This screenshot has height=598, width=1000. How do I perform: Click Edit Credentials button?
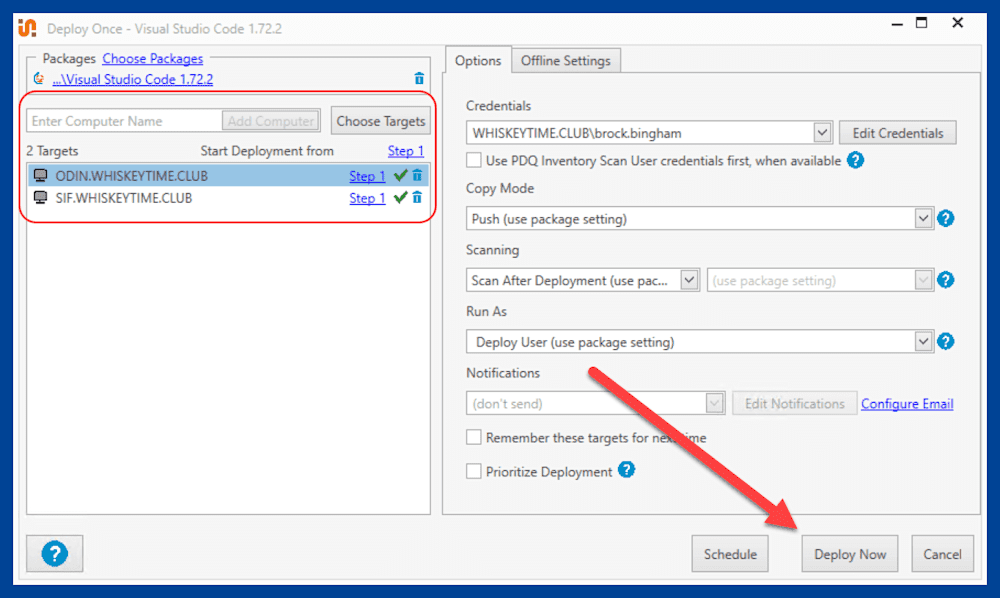click(x=897, y=133)
